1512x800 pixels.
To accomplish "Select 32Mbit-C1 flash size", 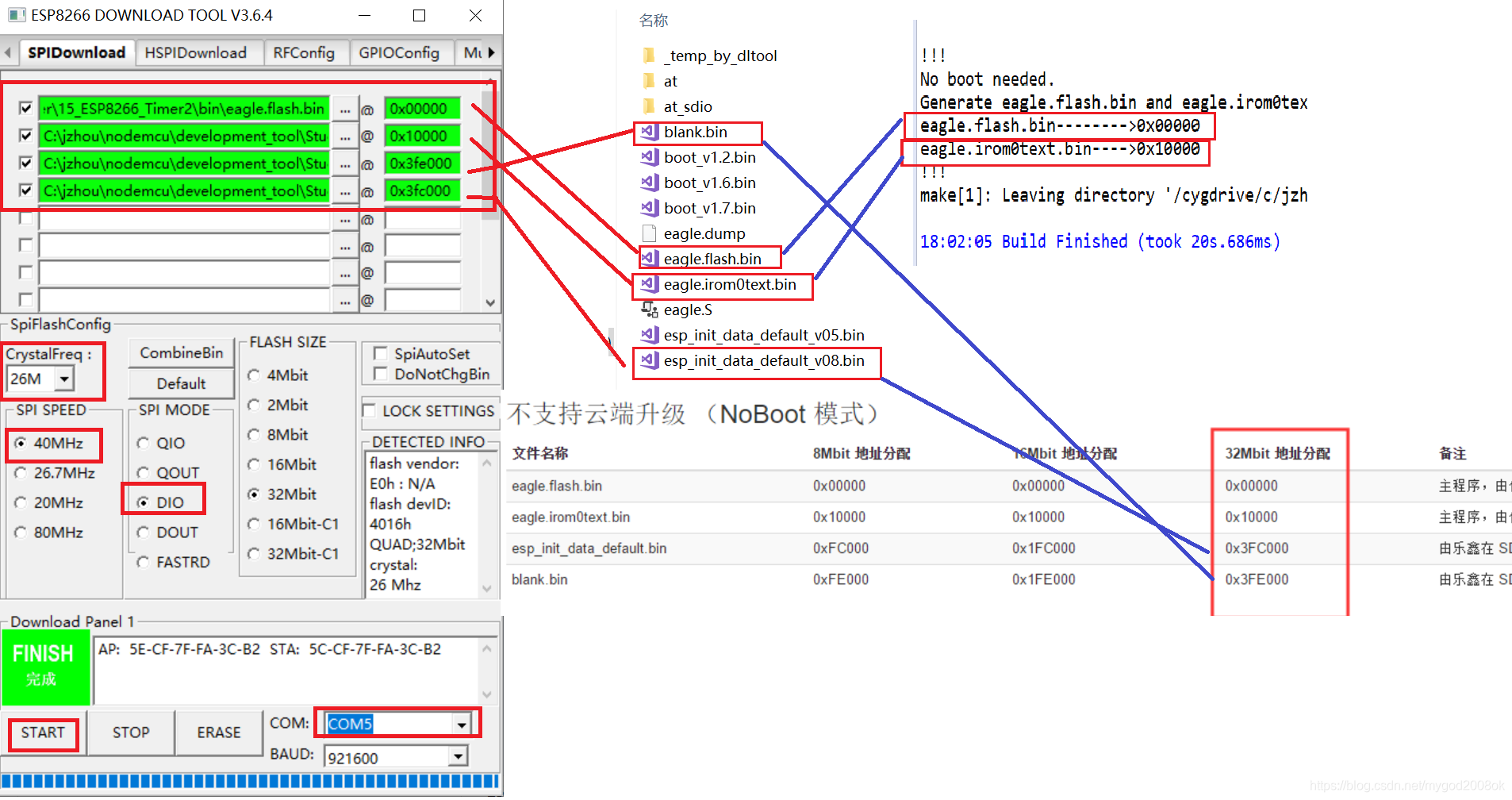I will pos(254,553).
